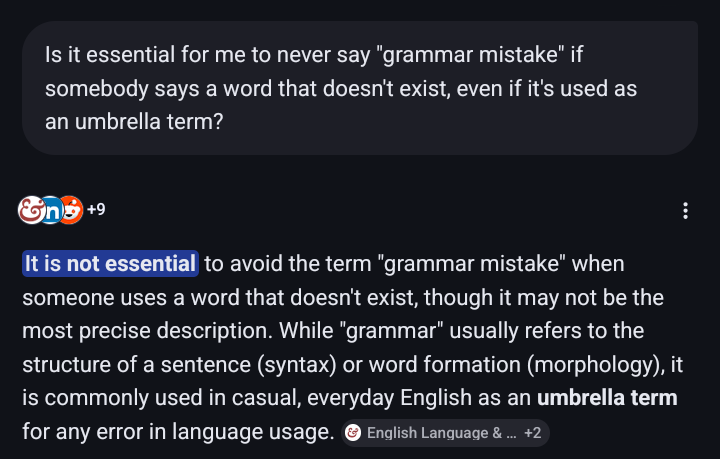Click the blue "n" source icon

pyautogui.click(x=50, y=210)
